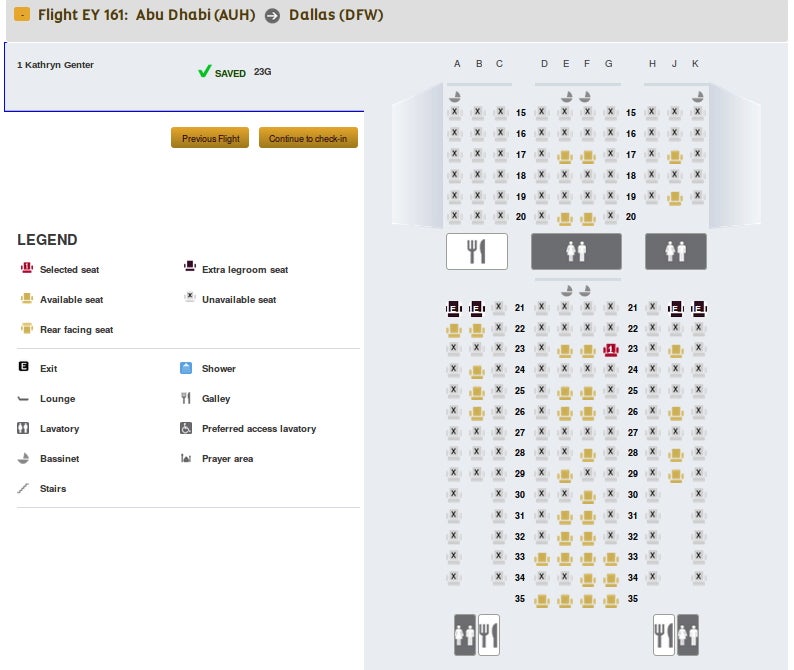Select passenger 1 Kathryn Genter

[x=55, y=65]
